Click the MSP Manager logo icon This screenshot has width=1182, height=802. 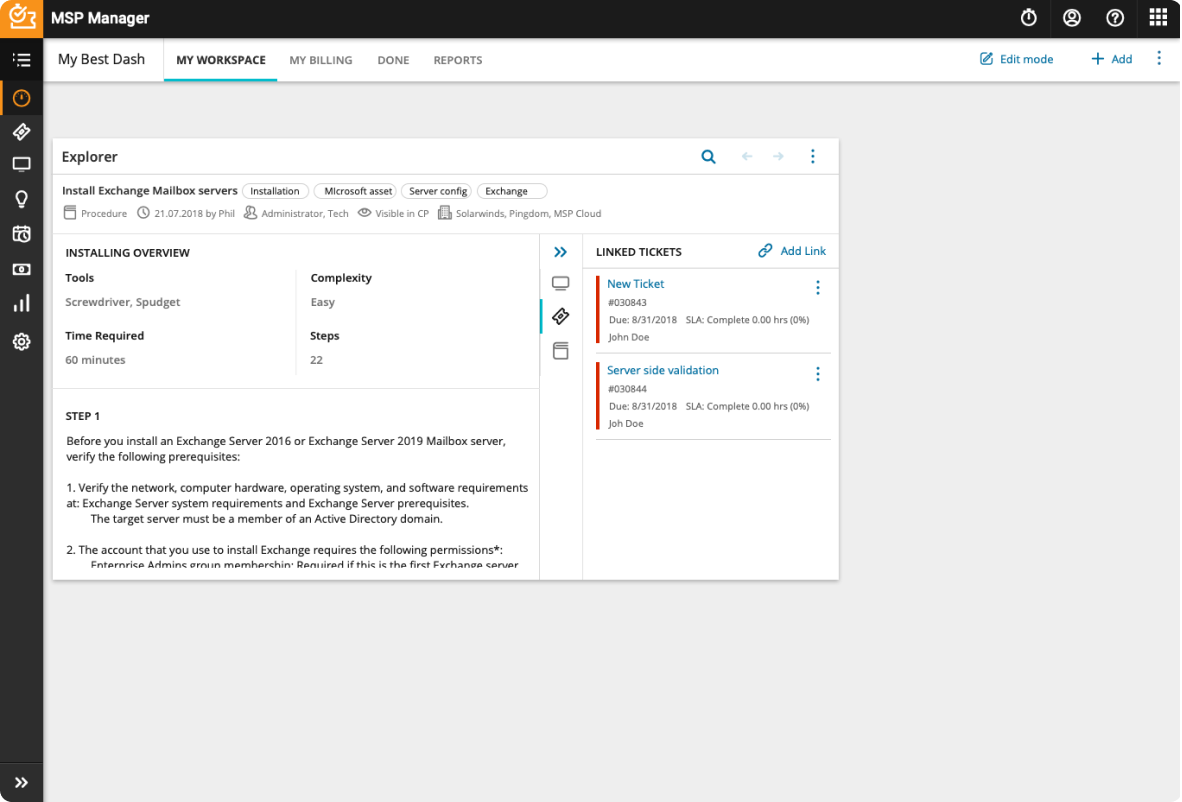[x=21, y=18]
